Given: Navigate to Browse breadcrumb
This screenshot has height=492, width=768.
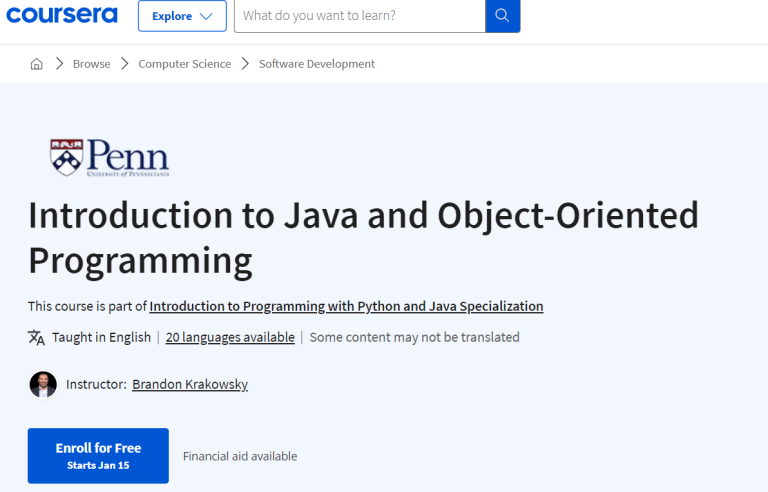Looking at the screenshot, I should click(x=92, y=64).
